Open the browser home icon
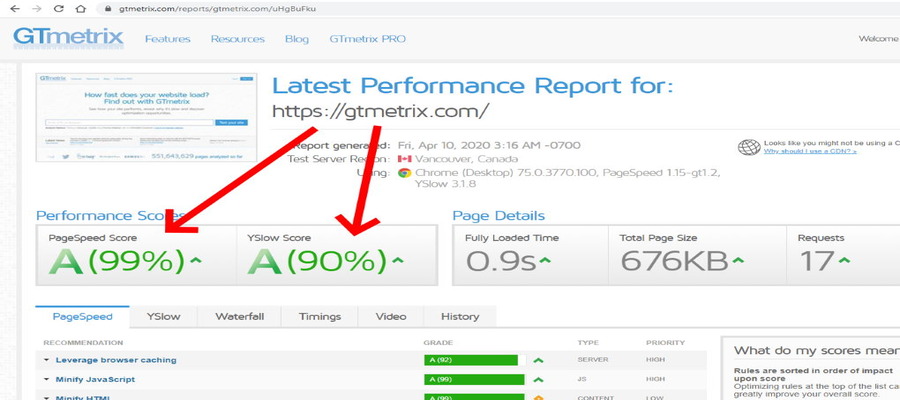The image size is (900, 400). [81, 9]
